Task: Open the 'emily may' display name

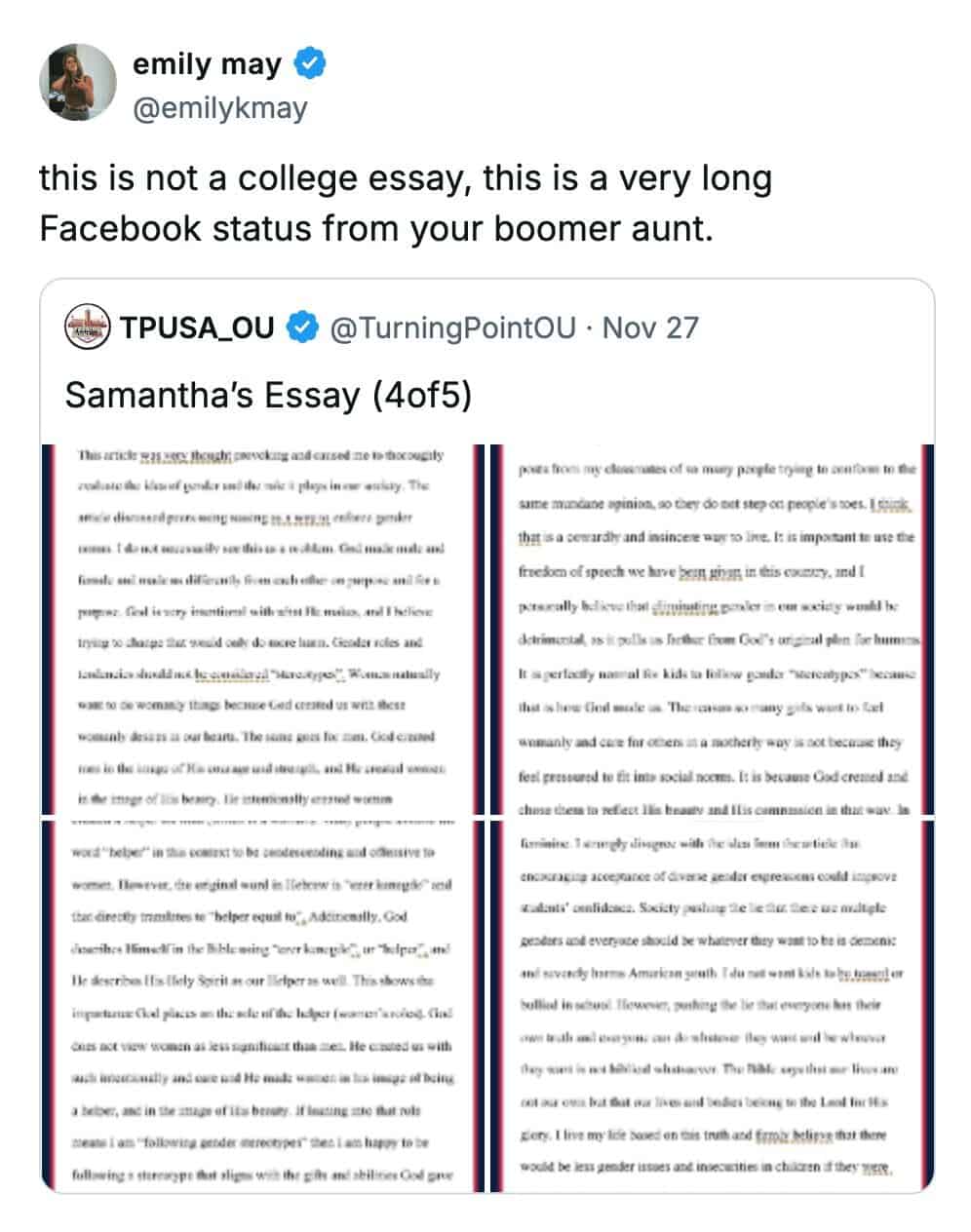Action: pos(207,65)
